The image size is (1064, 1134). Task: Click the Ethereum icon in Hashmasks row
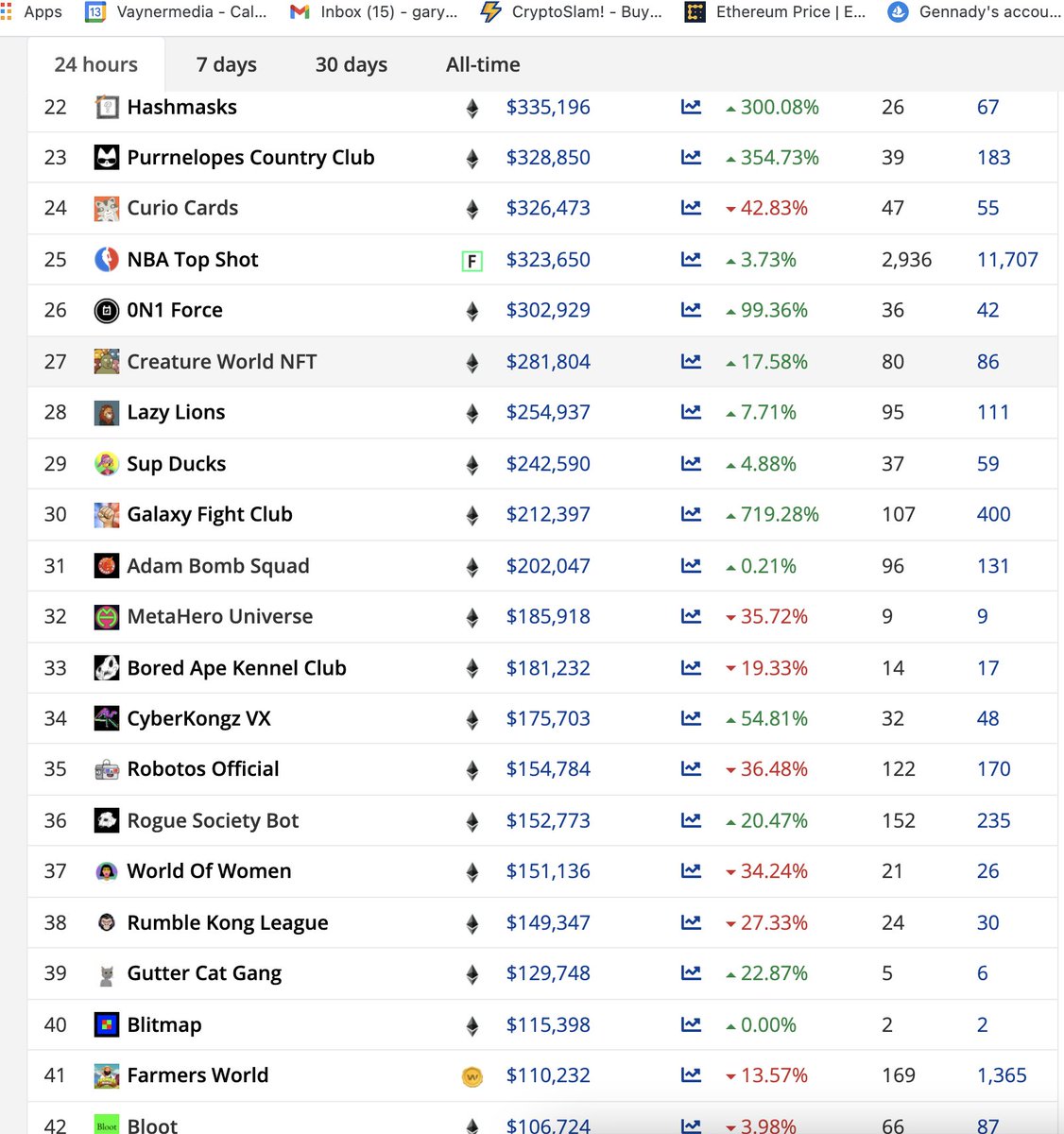(x=472, y=109)
